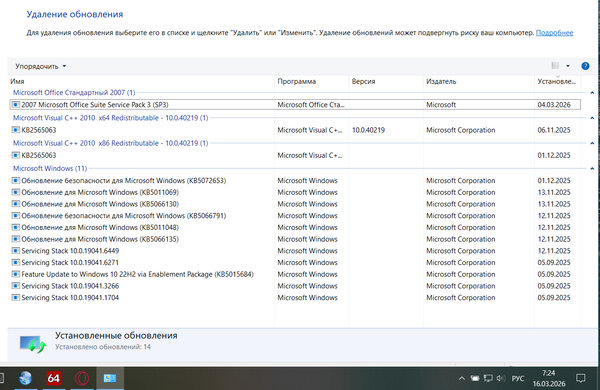Click the icon beside update KB5066135

pyautogui.click(x=16, y=239)
